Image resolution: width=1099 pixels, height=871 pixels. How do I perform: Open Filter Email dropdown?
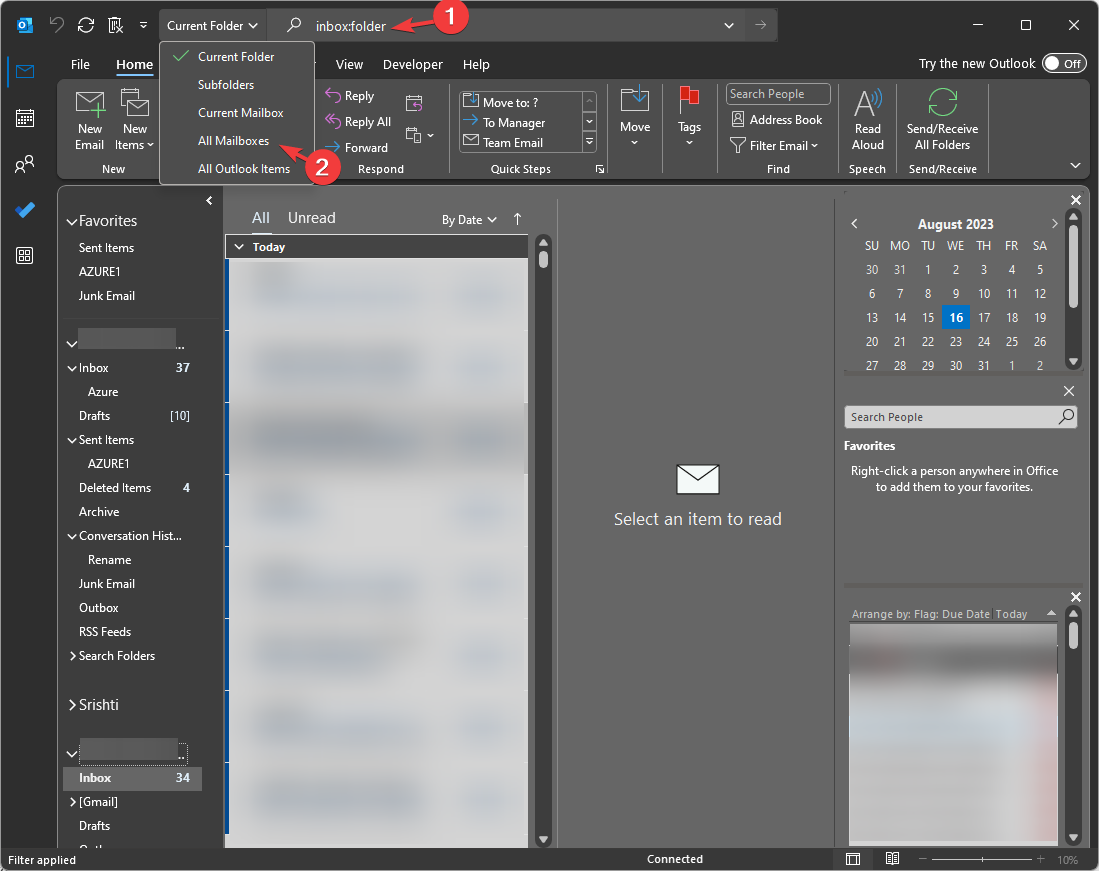coord(774,146)
